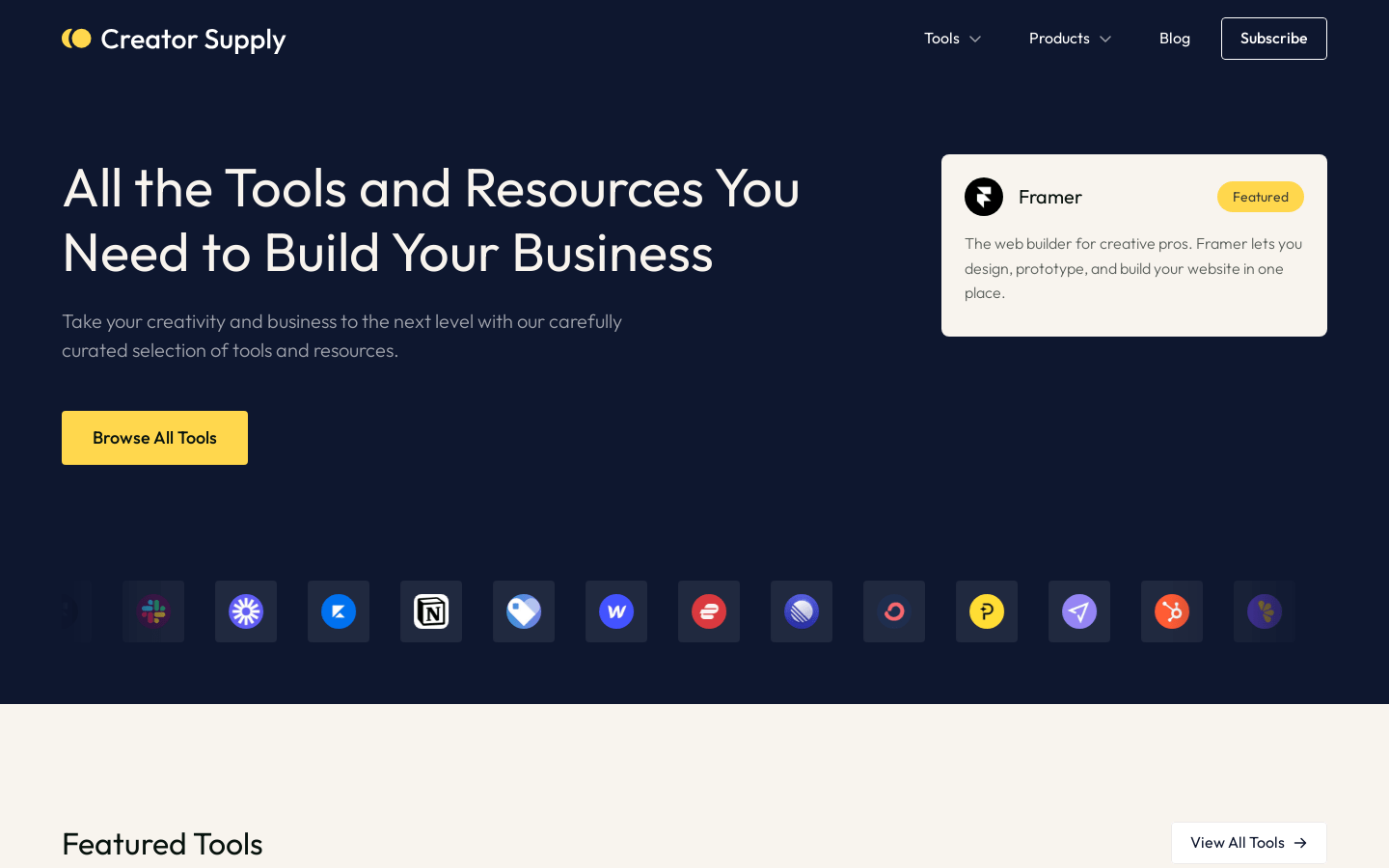This screenshot has width=1389, height=868.
Task: Open the blue price tag icon
Action: coord(524,611)
